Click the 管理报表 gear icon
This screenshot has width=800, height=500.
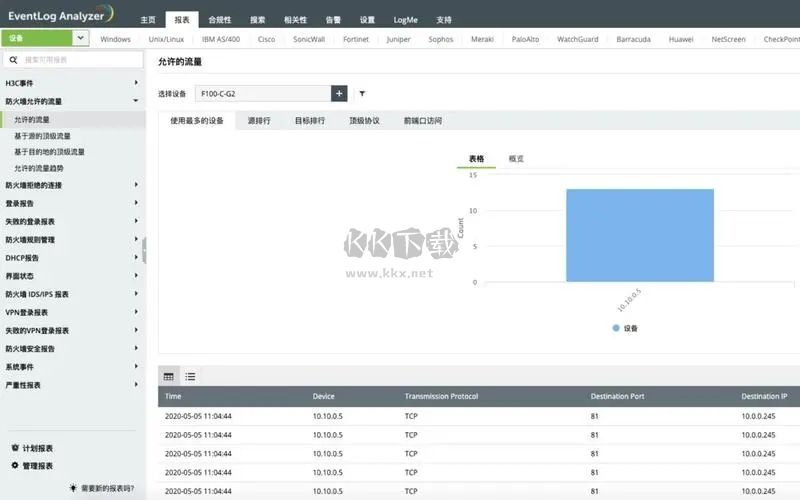click(15, 465)
